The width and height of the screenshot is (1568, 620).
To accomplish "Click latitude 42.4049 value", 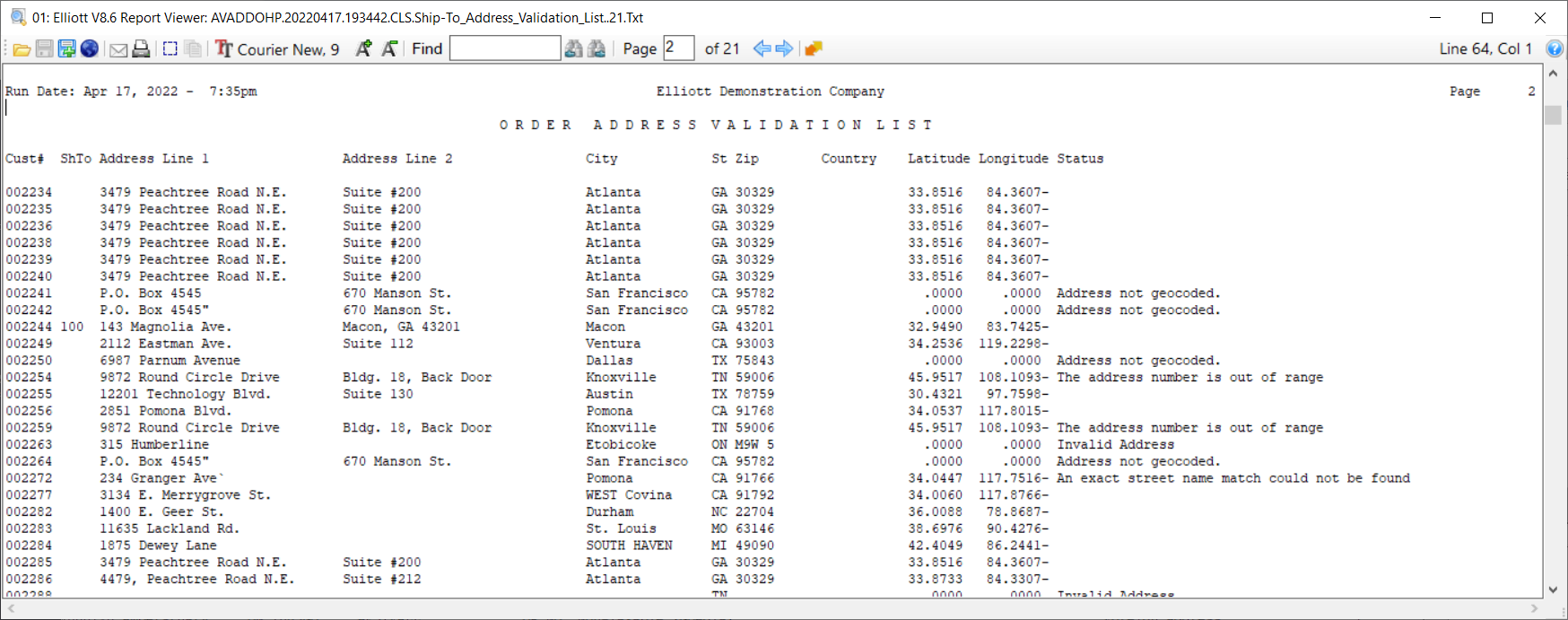I will (x=935, y=546).
